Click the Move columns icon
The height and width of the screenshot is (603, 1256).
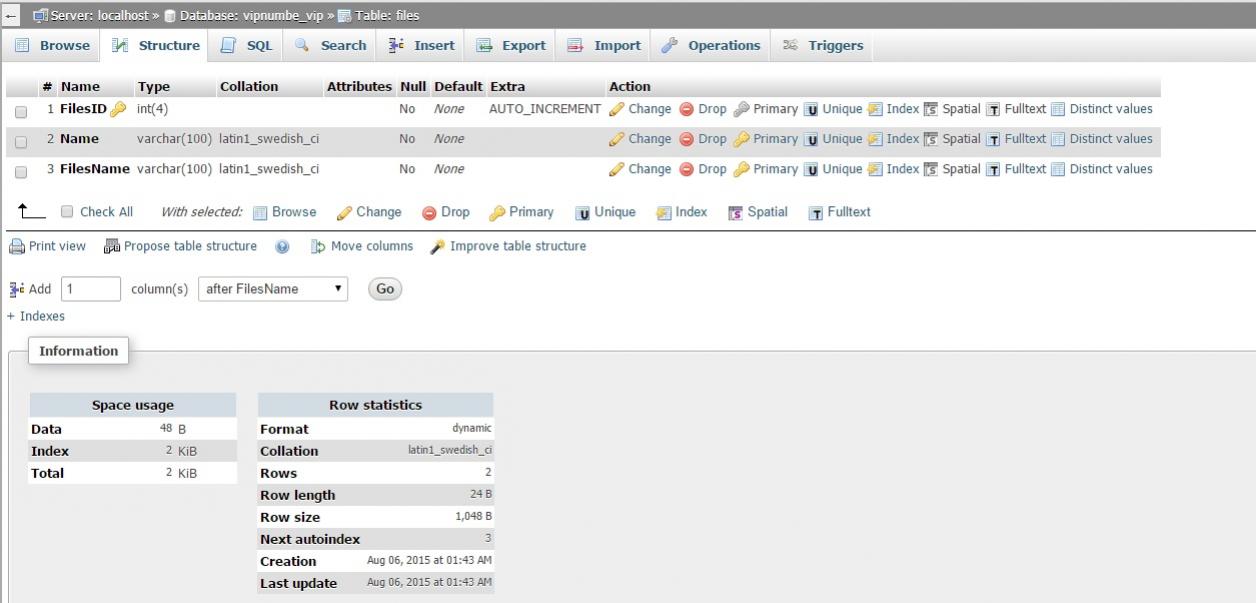coord(318,246)
